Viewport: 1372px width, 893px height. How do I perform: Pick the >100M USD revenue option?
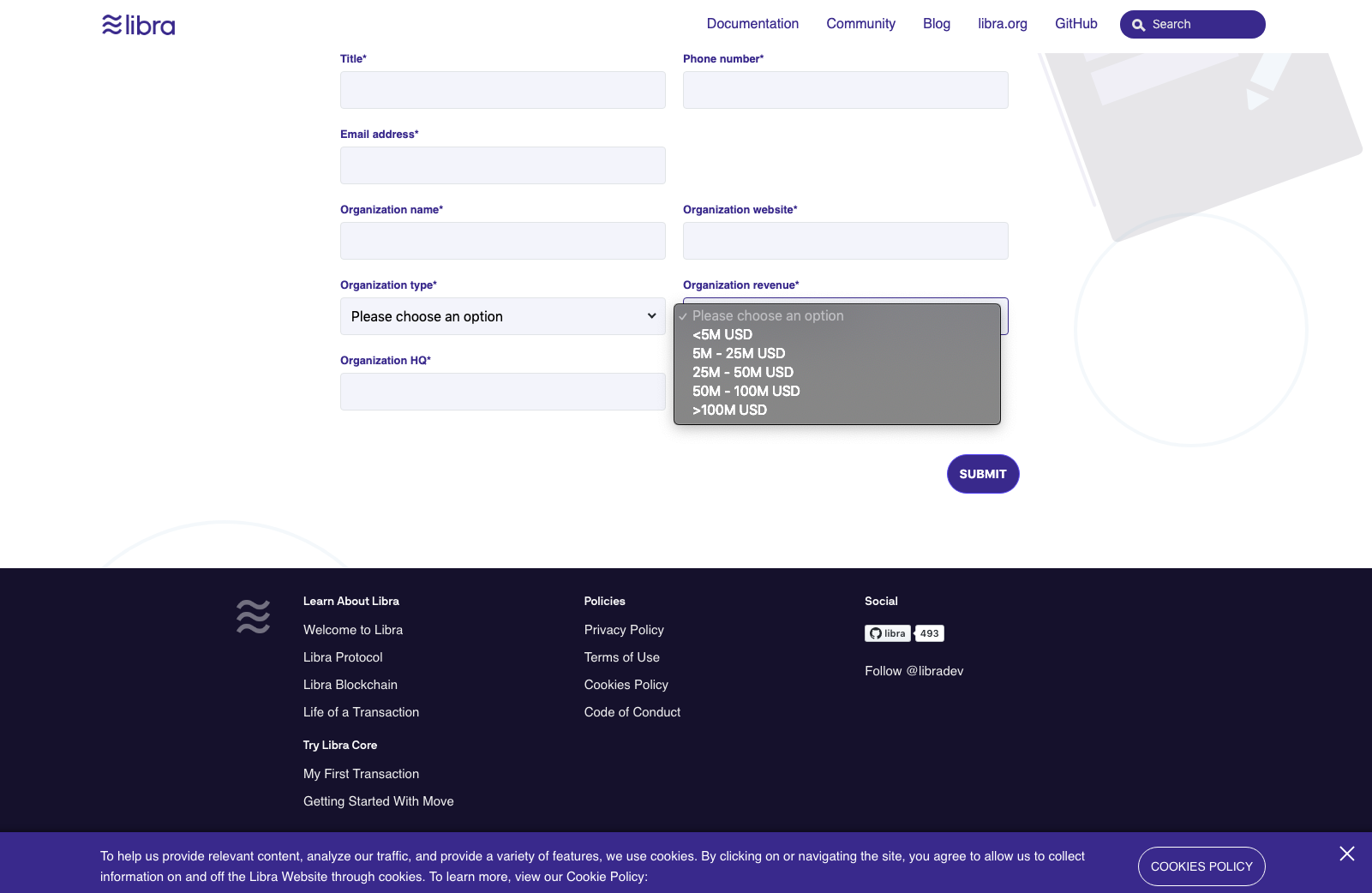tap(837, 410)
